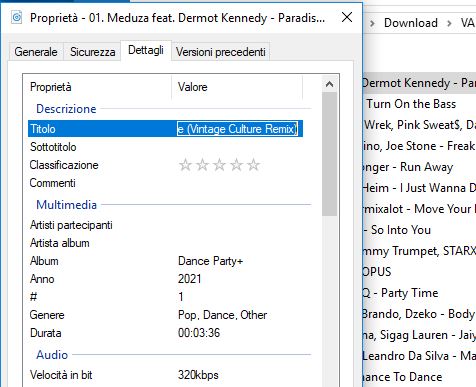476x387 pixels.
Task: Click the duration value 00:03:36
Action: [x=199, y=333]
